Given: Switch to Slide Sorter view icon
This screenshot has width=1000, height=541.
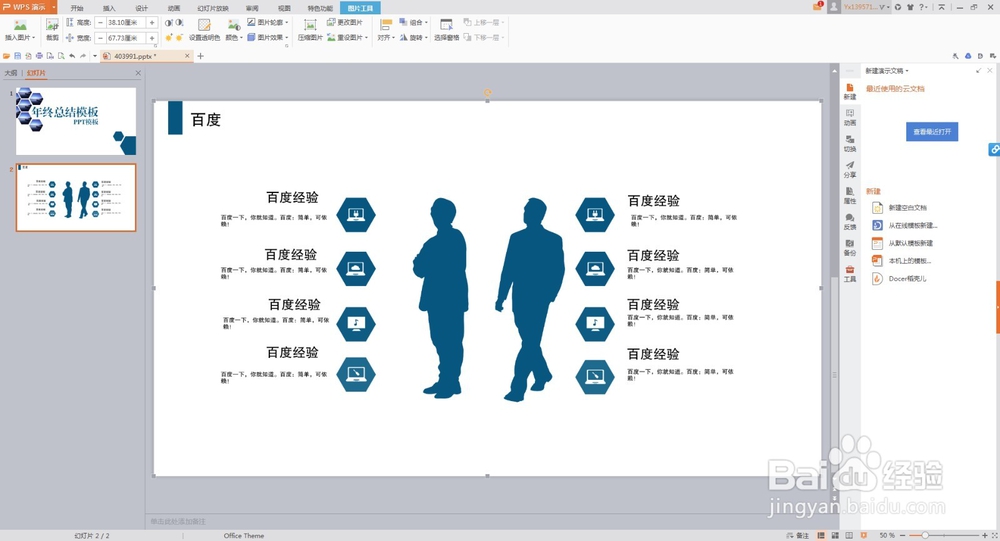Looking at the screenshot, I should (835, 535).
